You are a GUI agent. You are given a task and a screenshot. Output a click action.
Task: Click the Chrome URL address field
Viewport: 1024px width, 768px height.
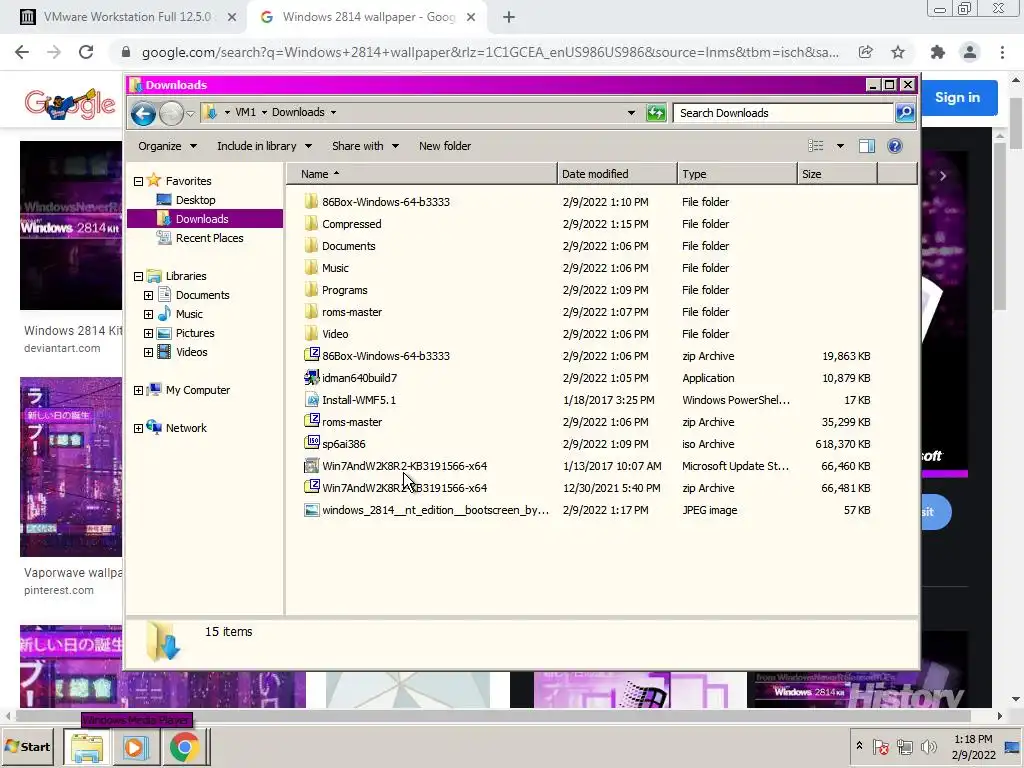[x=490, y=52]
